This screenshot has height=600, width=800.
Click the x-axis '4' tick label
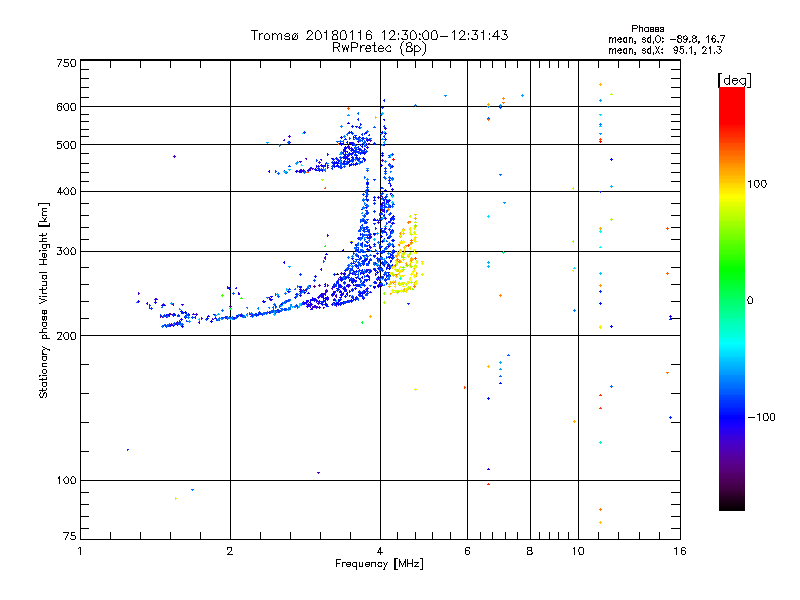click(380, 551)
